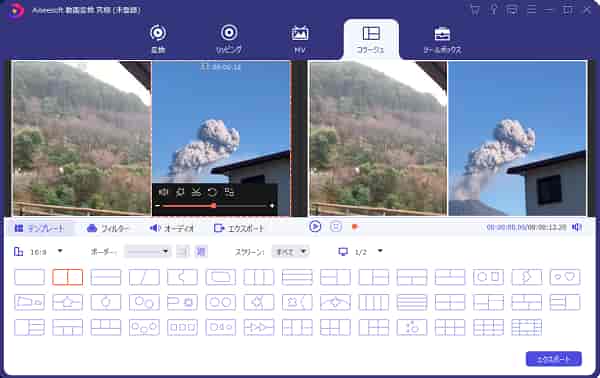Select the two large circles layout template

(x=221, y=302)
